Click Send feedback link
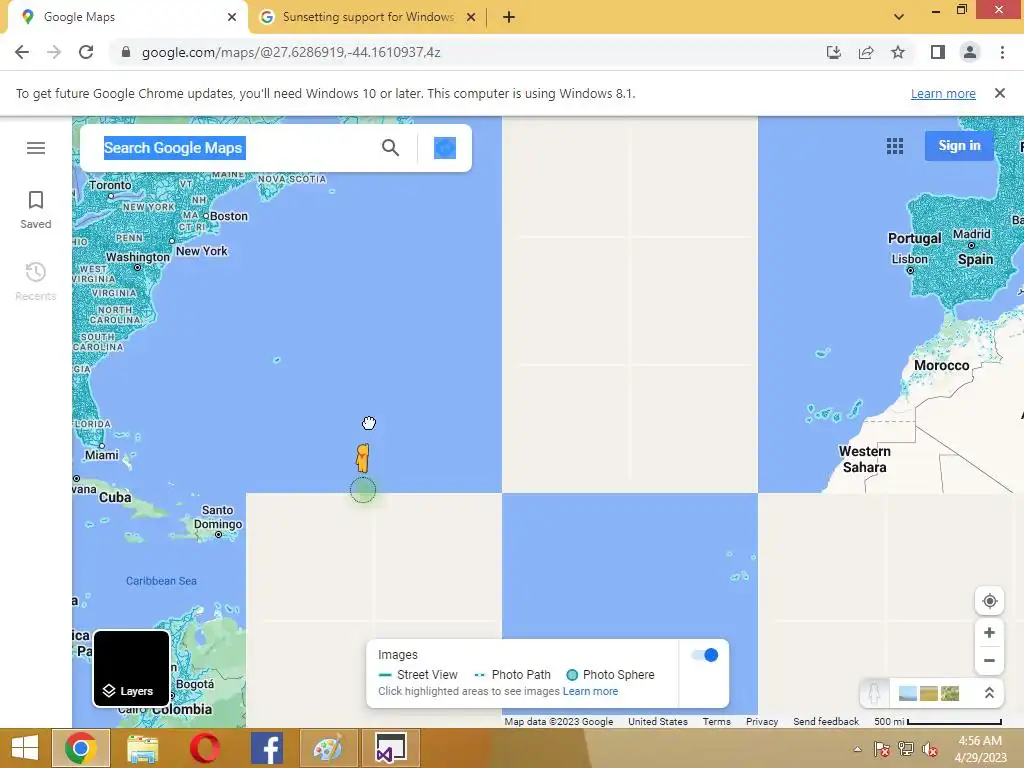This screenshot has width=1024, height=768. click(x=826, y=722)
